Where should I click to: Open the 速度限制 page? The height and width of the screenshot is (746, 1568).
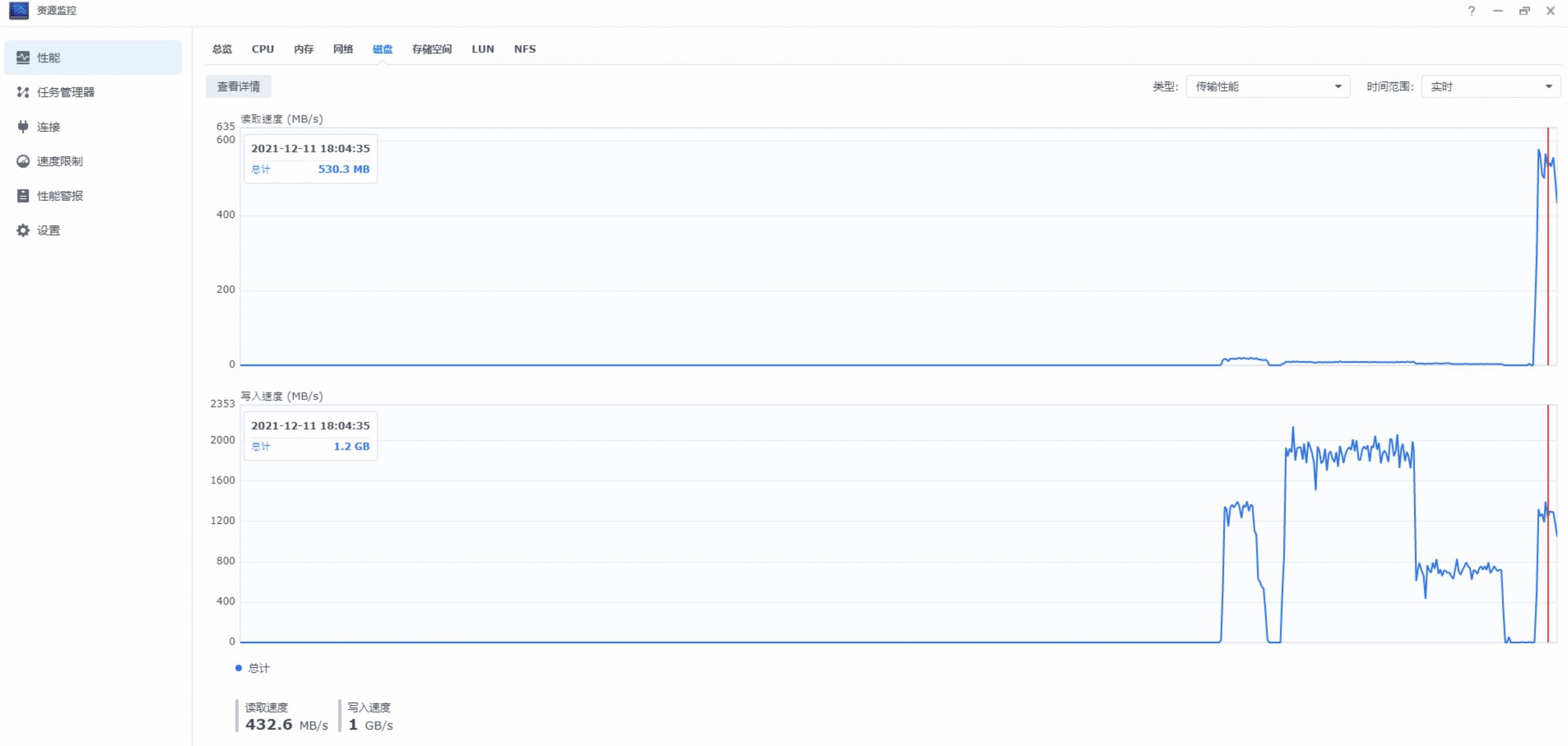(93, 161)
